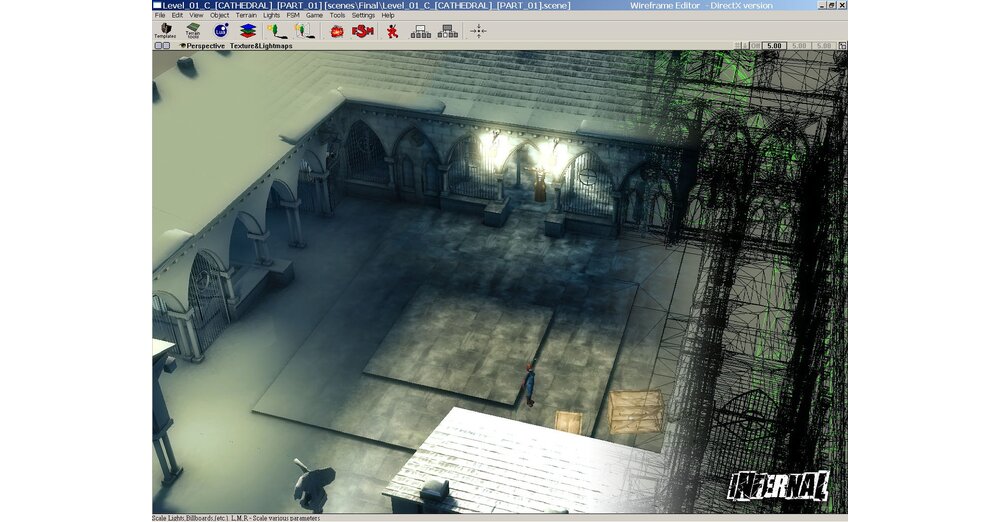Restore down the editor window
The width and height of the screenshot is (1000, 522).
click(x=832, y=5)
